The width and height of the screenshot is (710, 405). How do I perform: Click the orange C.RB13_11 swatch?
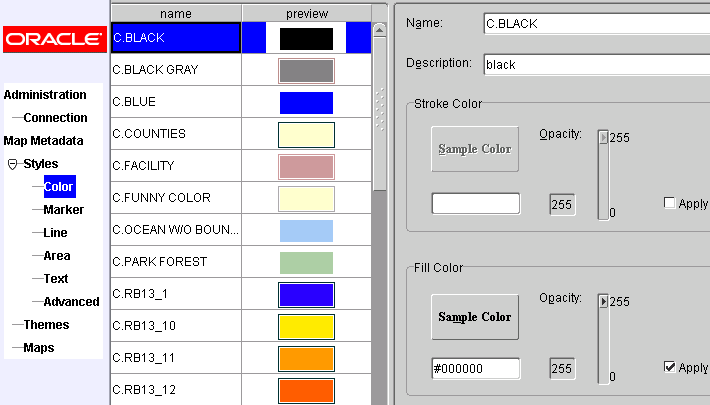coord(306,359)
